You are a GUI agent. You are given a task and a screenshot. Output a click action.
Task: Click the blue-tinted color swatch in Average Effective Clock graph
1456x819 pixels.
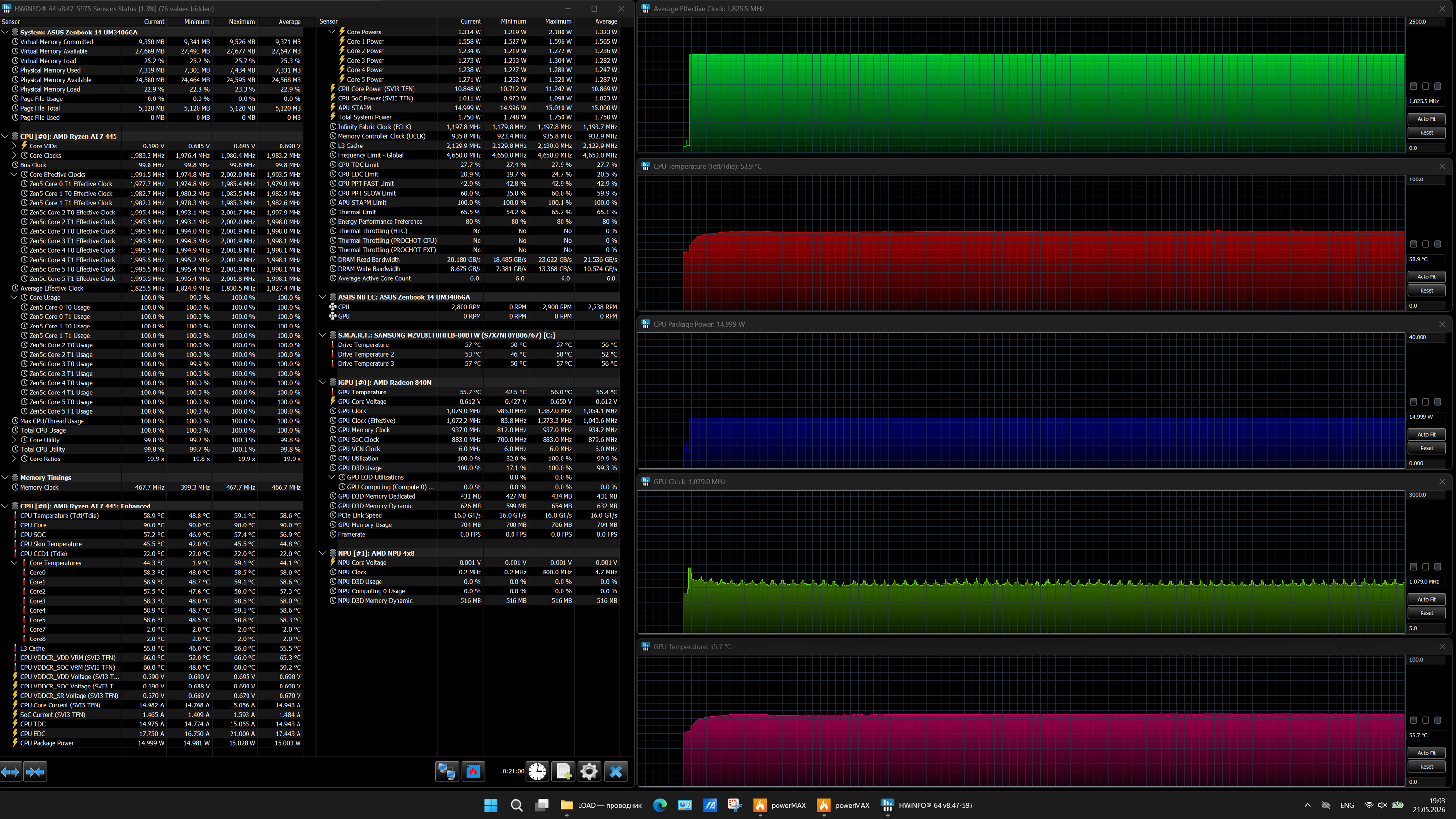[1438, 86]
